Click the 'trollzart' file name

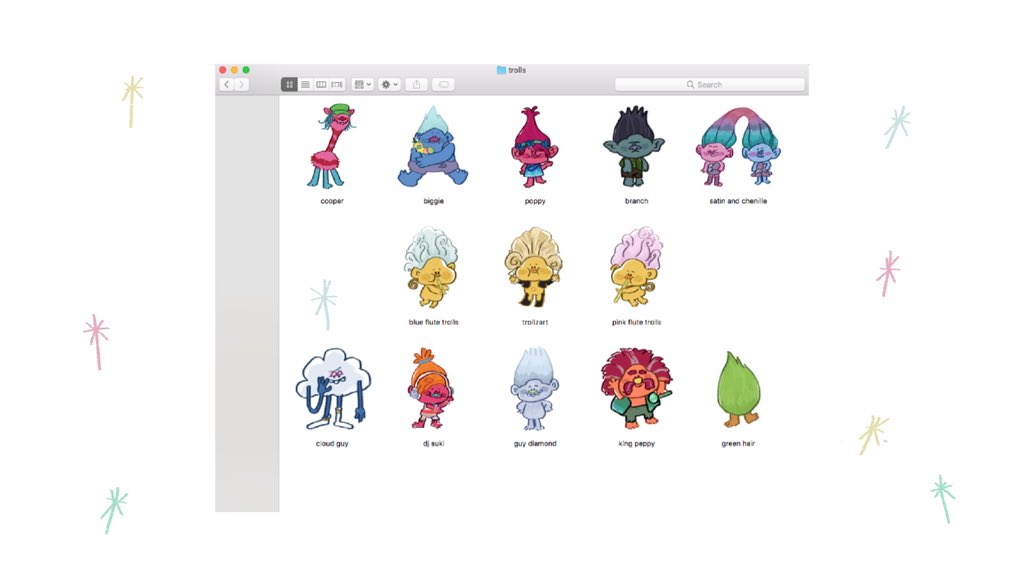535,322
